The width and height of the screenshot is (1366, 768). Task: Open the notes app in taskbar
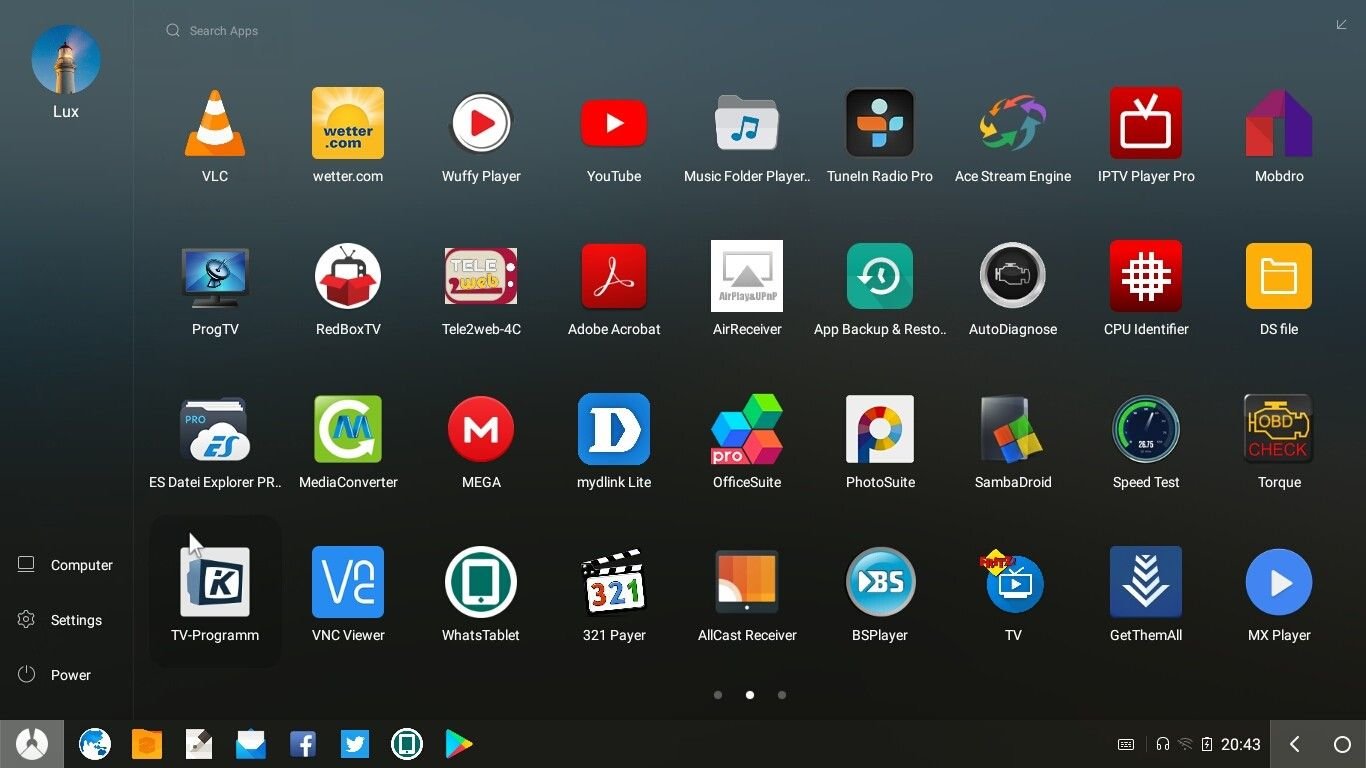(199, 744)
